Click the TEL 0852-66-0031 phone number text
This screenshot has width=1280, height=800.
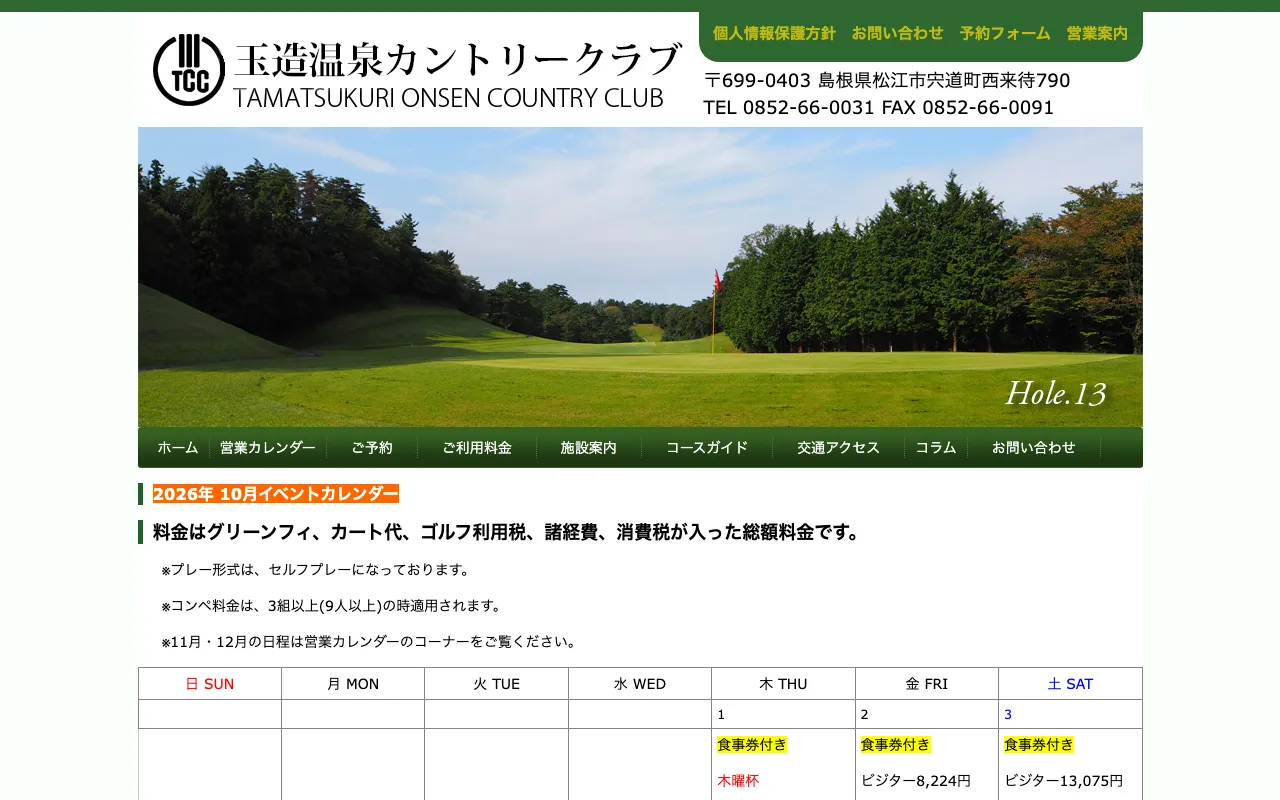click(789, 107)
